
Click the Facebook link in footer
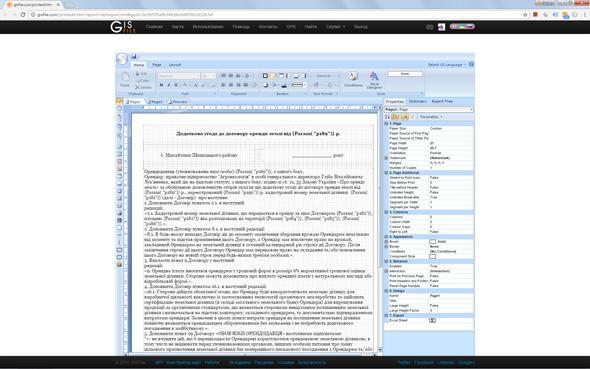tap(424, 363)
